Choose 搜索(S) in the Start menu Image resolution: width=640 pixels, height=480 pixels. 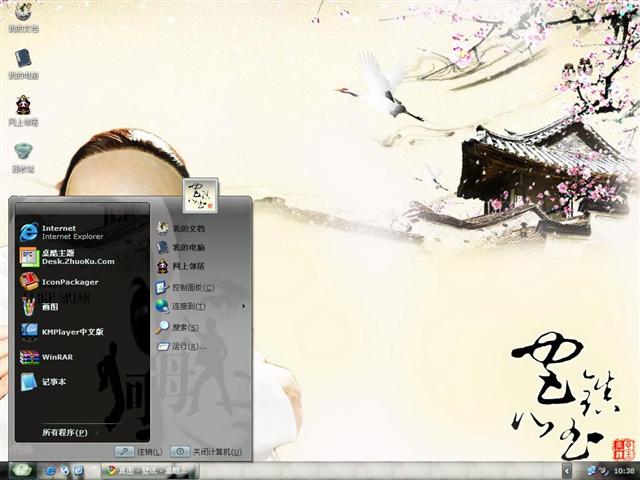pyautogui.click(x=178, y=327)
